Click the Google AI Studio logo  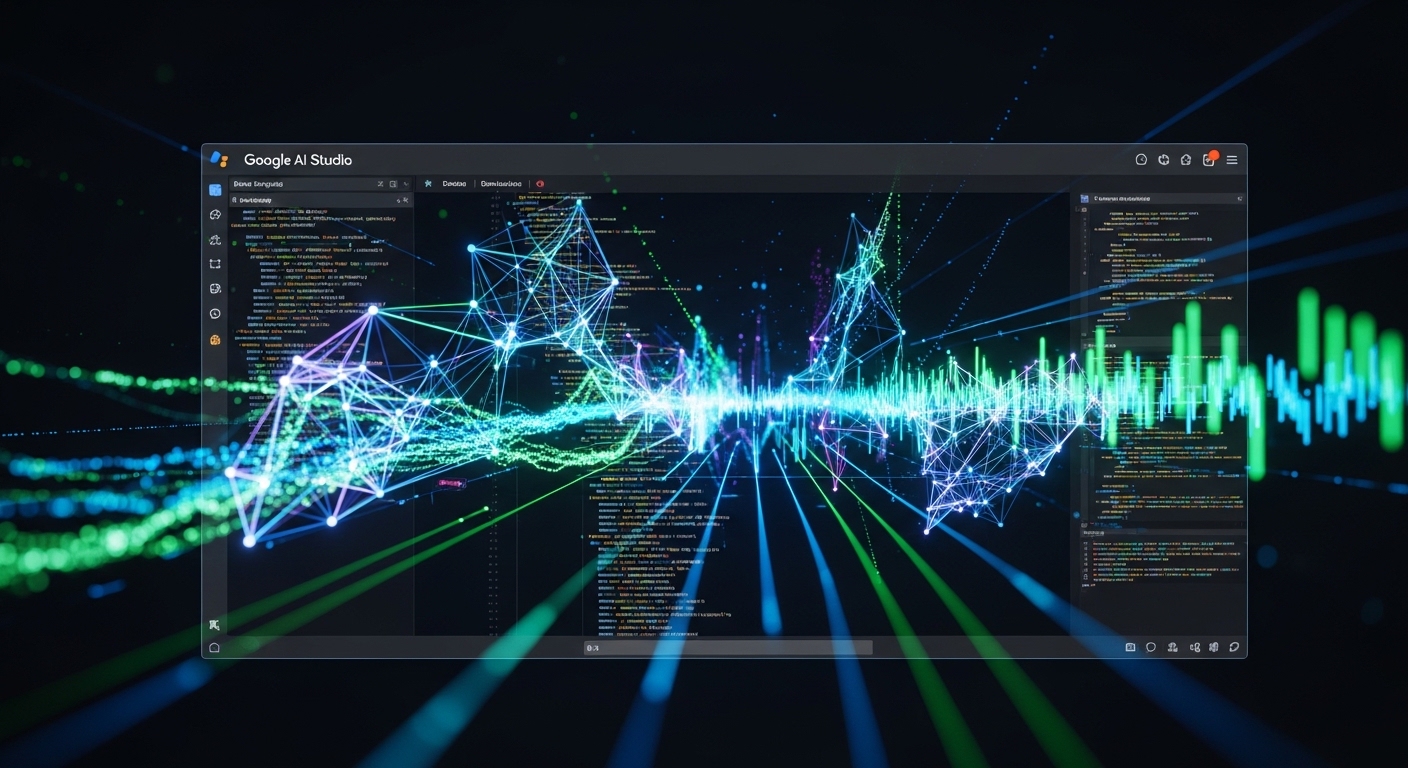[x=220, y=159]
